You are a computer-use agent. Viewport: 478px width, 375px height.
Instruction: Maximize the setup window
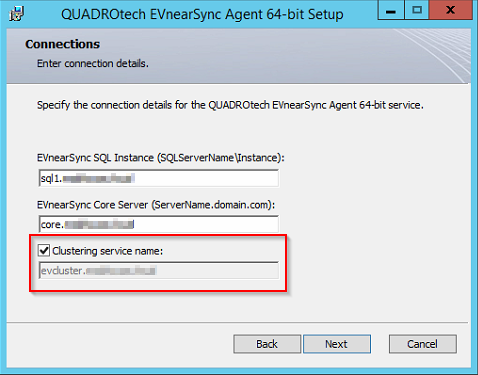pyautogui.click(x=417, y=10)
